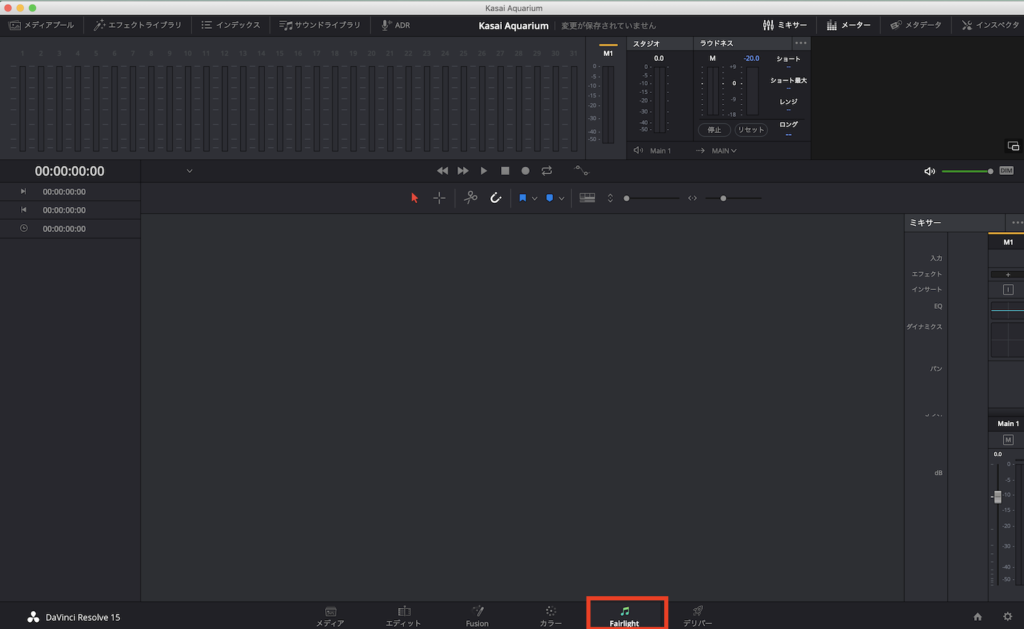Open the loudness panel options menu
This screenshot has width=1024, height=629.
coord(801,43)
